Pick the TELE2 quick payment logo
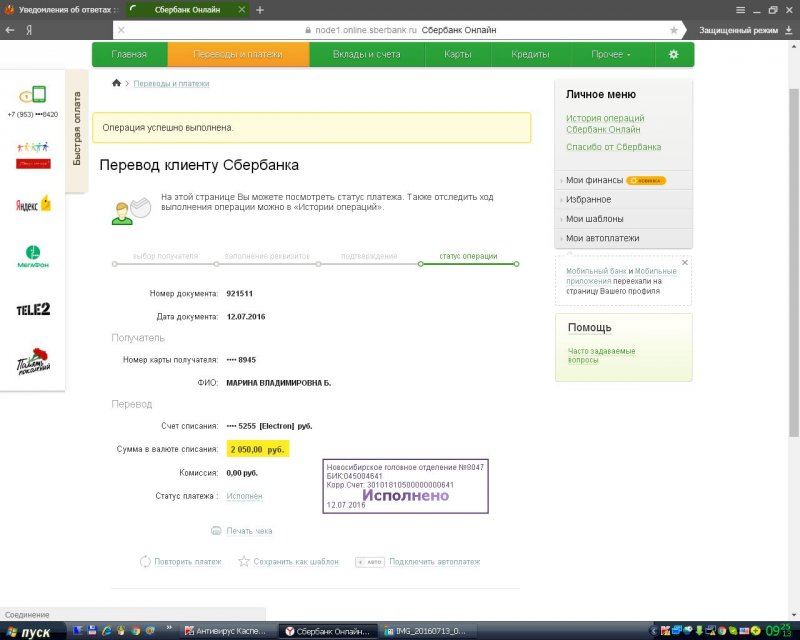The width and height of the screenshot is (800, 640). (x=33, y=309)
